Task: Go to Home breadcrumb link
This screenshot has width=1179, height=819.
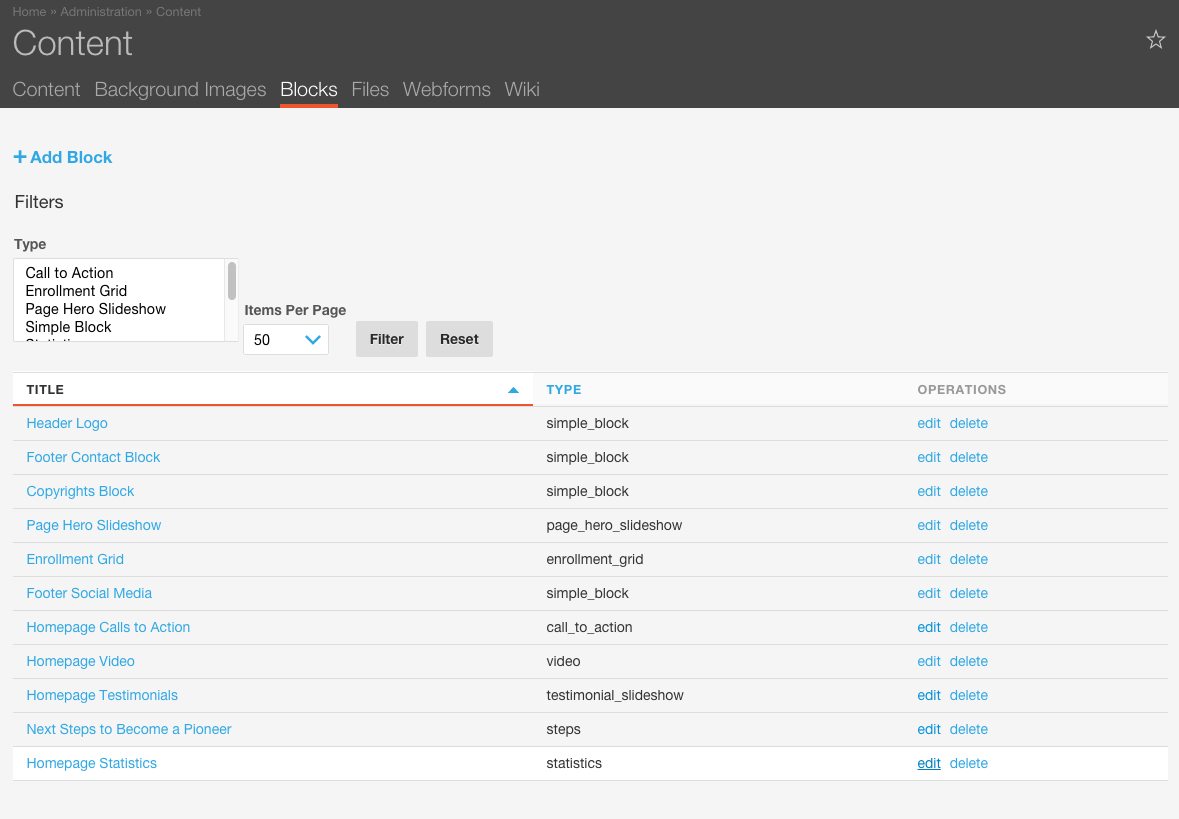Action: point(29,12)
